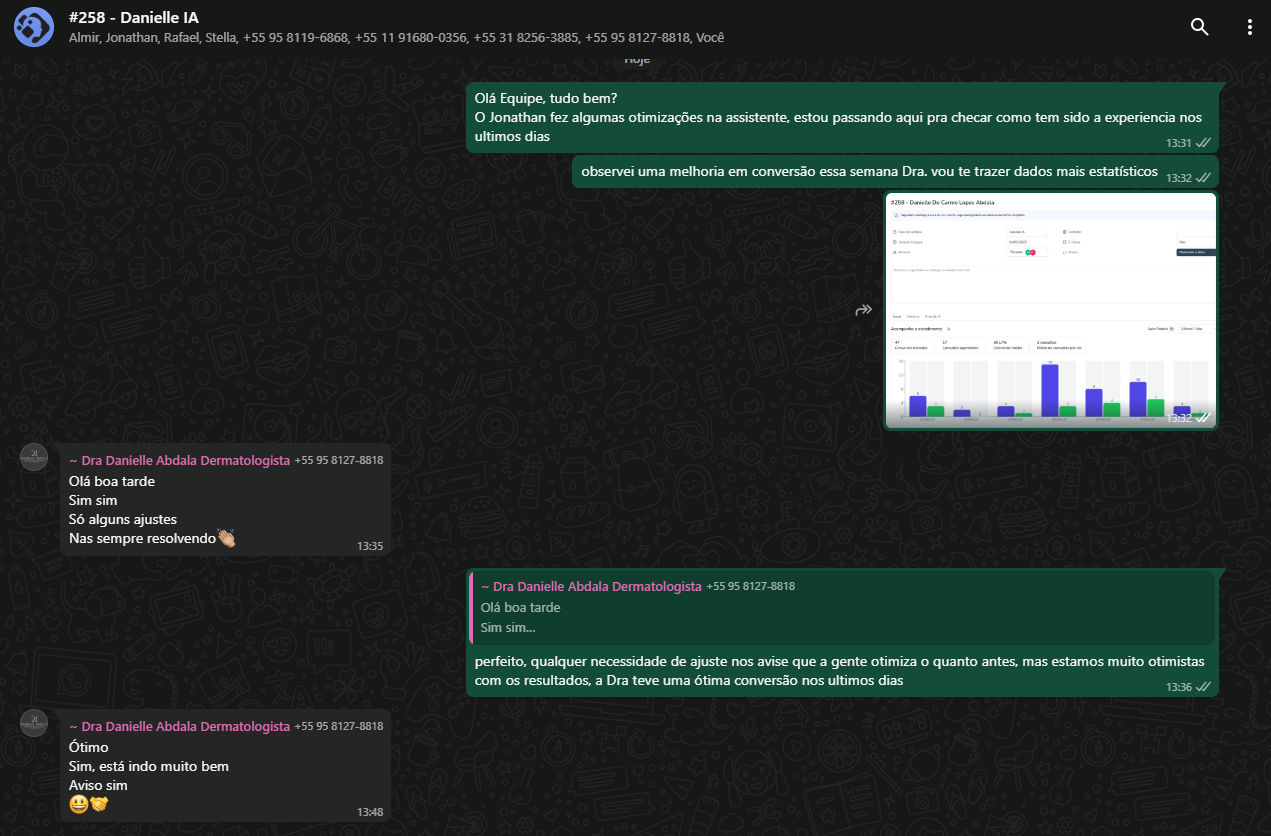Click the group avatar in the header
Image resolution: width=1271 pixels, height=836 pixels.
tap(34, 26)
